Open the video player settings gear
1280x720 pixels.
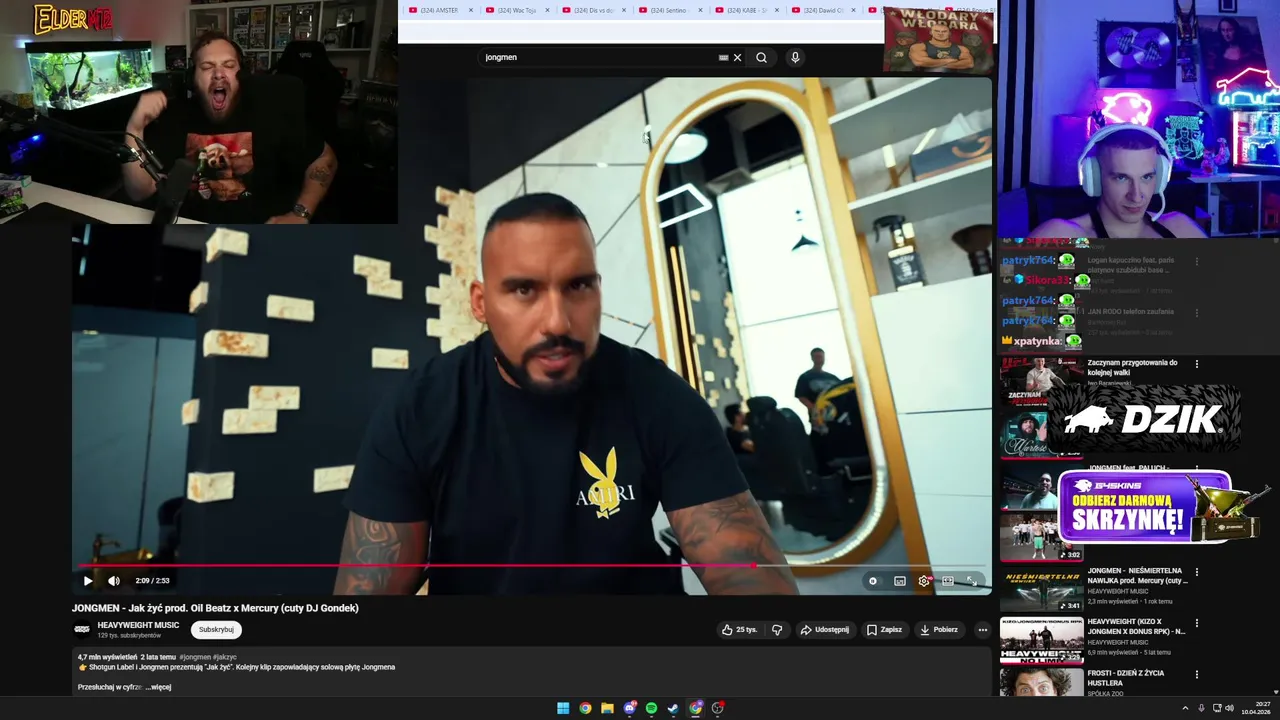924,581
